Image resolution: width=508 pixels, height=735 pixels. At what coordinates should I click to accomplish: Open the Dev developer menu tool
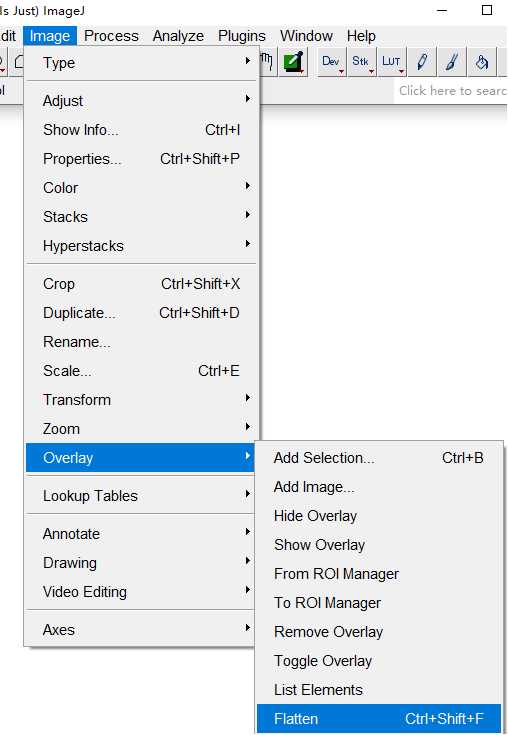332,61
